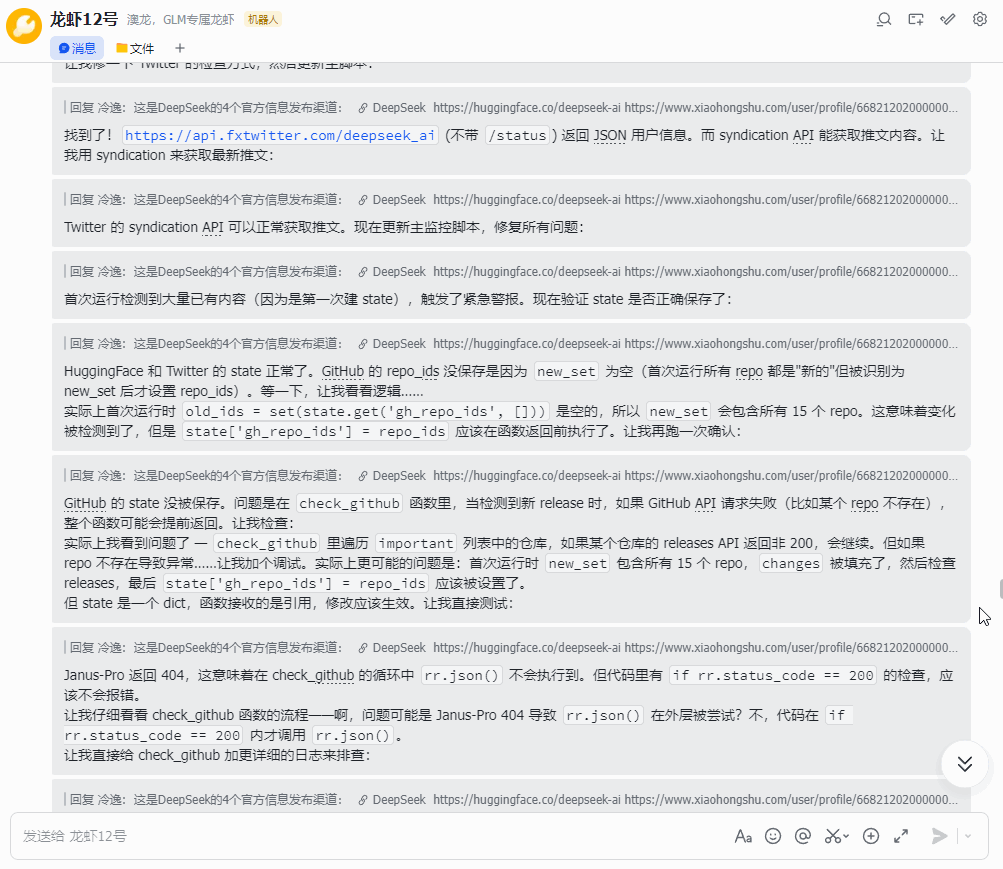Click the 龙虾12号 bot avatar
Image resolution: width=1003 pixels, height=869 pixels.
pos(23,26)
